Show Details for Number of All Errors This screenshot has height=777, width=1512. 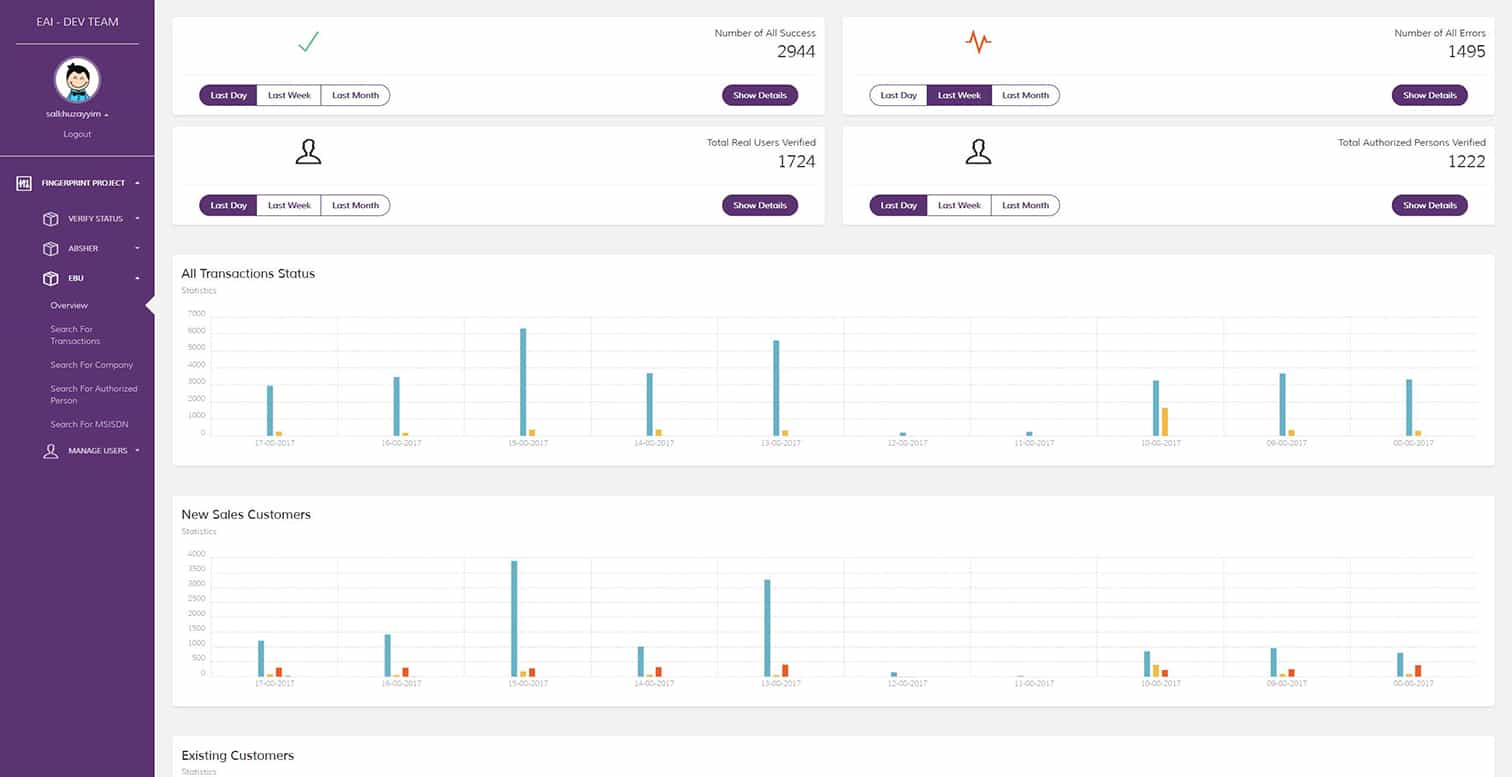pyautogui.click(x=1429, y=95)
